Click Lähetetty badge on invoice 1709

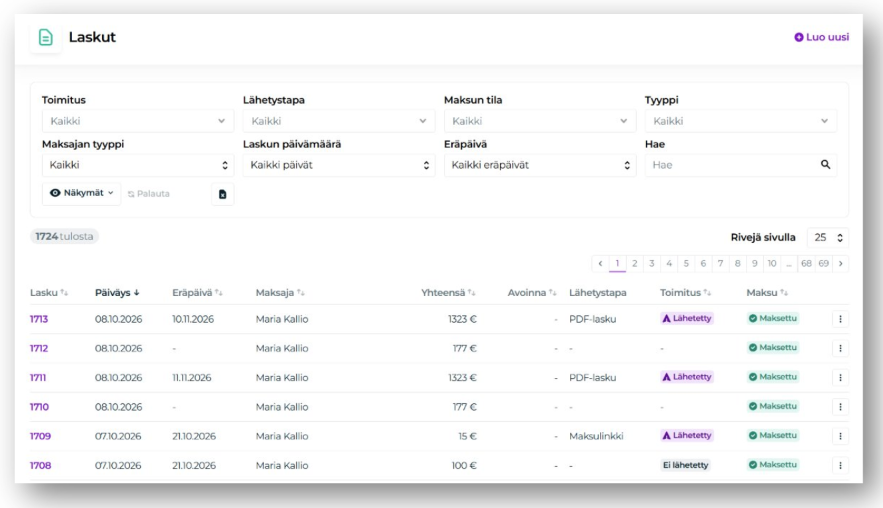coord(687,436)
